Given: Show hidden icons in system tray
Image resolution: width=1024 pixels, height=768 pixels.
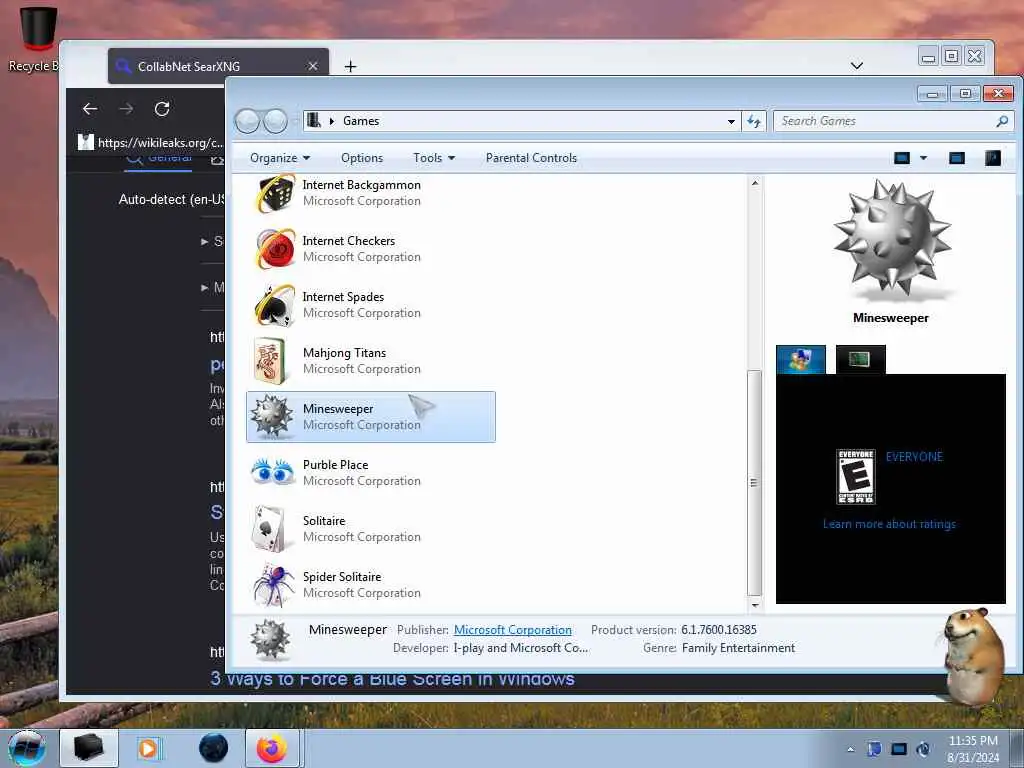Looking at the screenshot, I should pyautogui.click(x=850, y=749).
